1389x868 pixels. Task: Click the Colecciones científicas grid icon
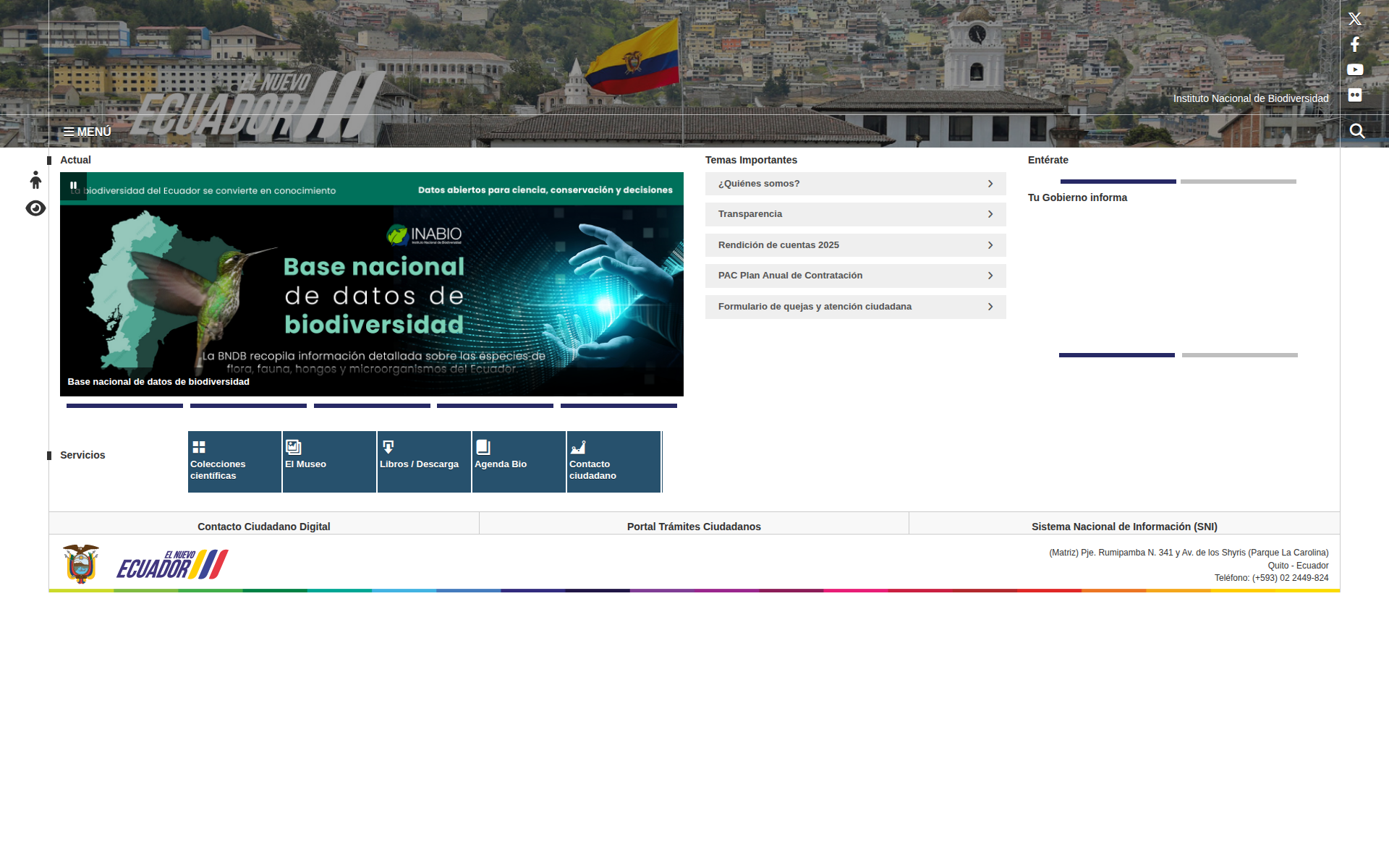(x=199, y=447)
